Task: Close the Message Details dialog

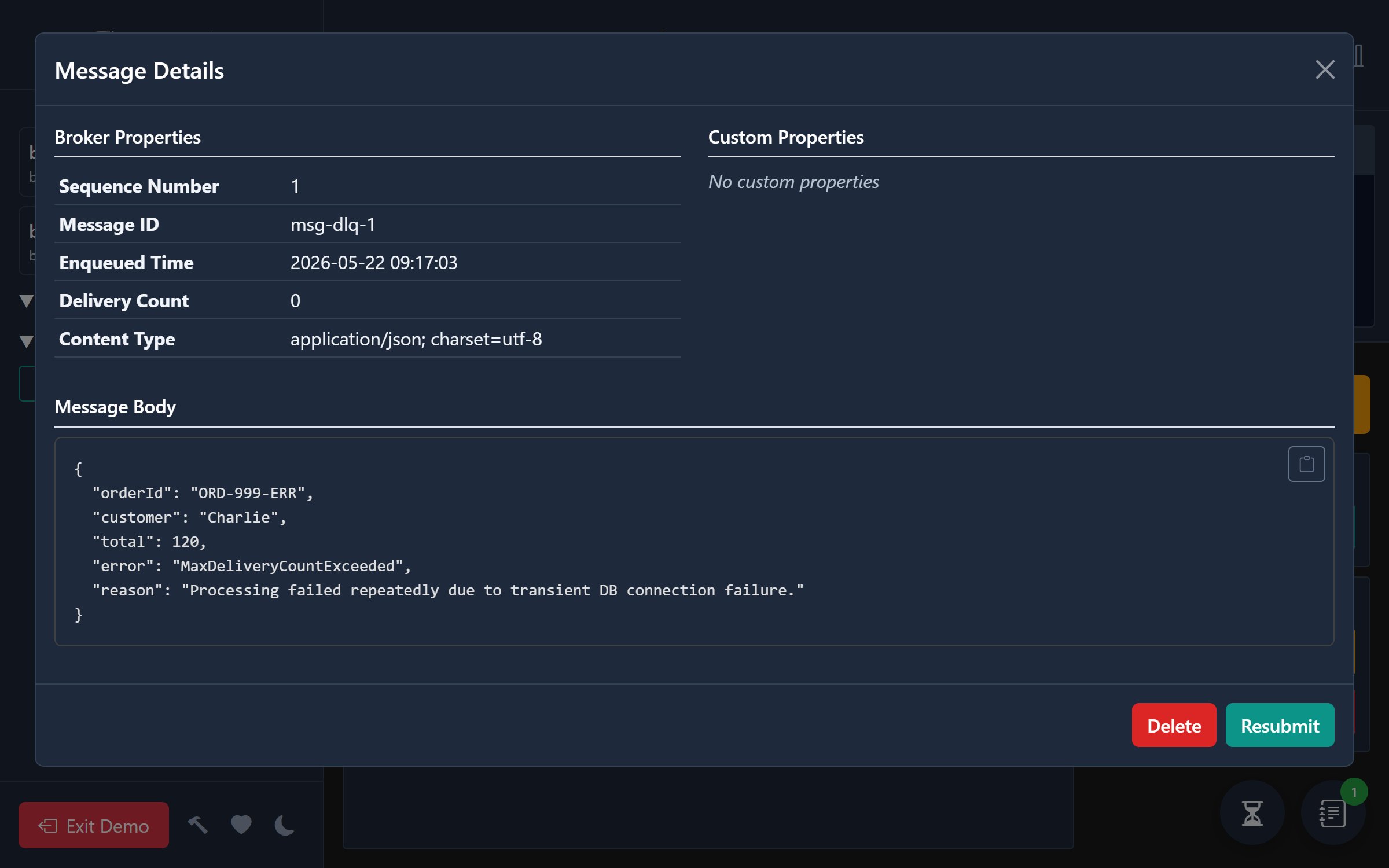Action: 1325,70
